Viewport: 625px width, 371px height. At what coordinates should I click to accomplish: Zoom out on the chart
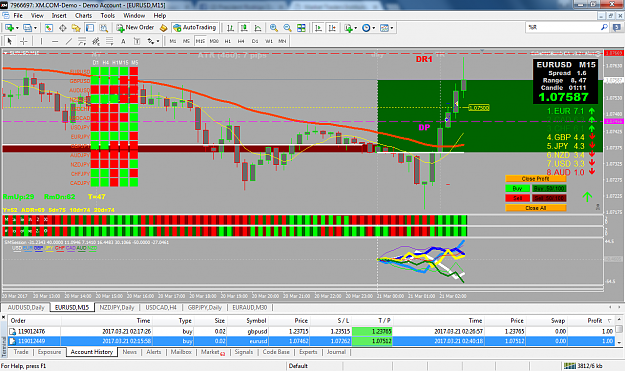(x=287, y=27)
